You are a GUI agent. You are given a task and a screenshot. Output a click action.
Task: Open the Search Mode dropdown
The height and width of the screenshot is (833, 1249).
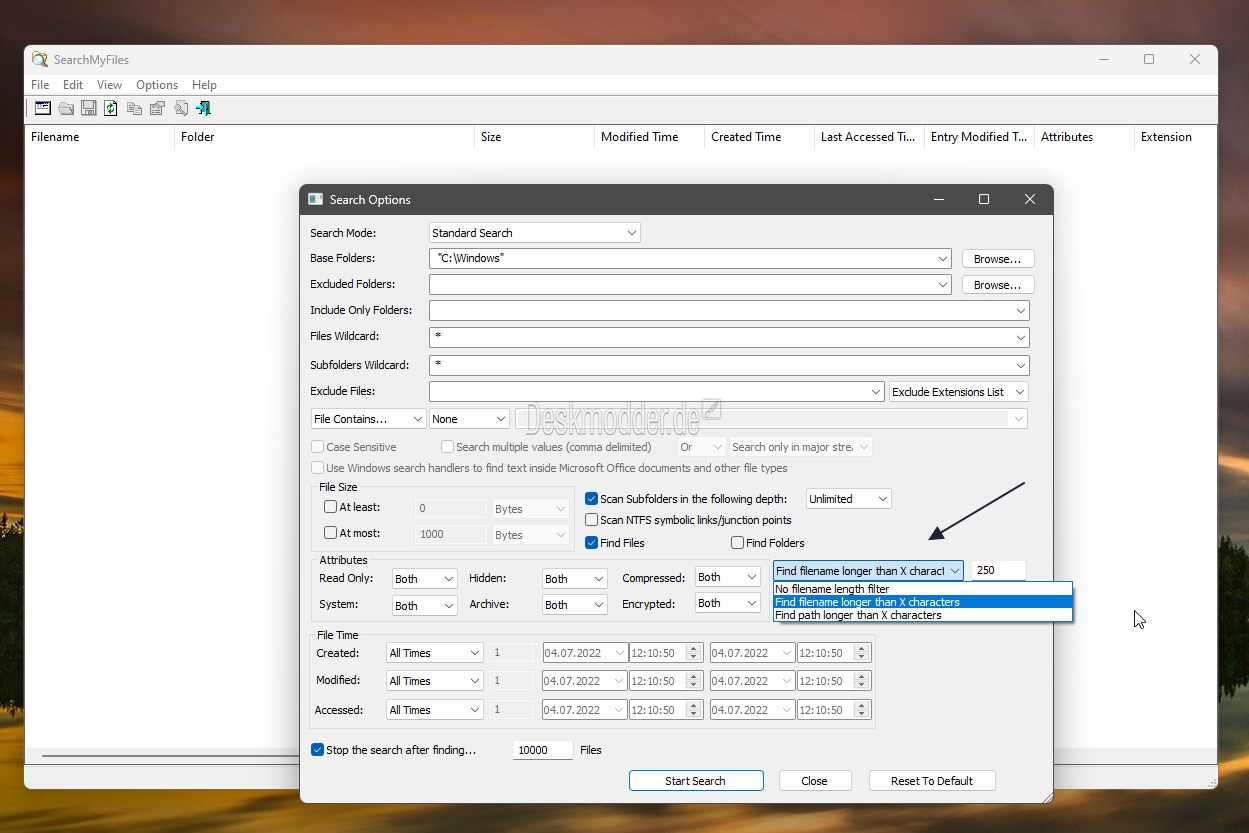(x=535, y=233)
